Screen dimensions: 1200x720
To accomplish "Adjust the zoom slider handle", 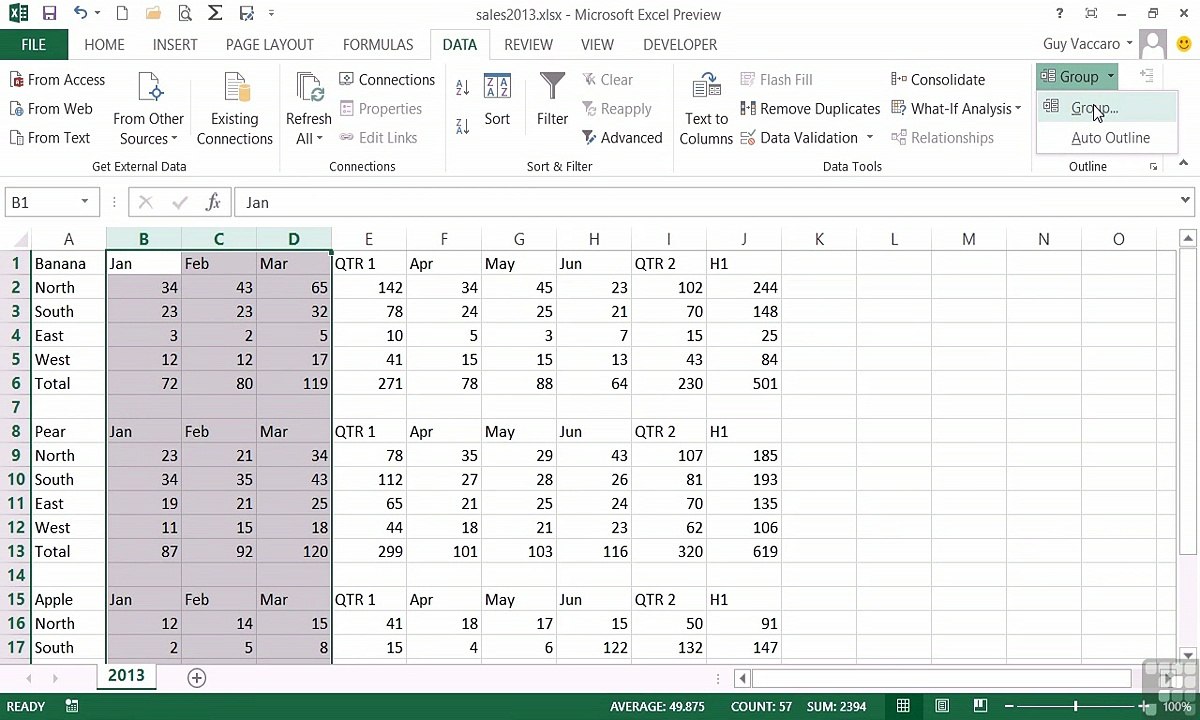I will [1076, 706].
